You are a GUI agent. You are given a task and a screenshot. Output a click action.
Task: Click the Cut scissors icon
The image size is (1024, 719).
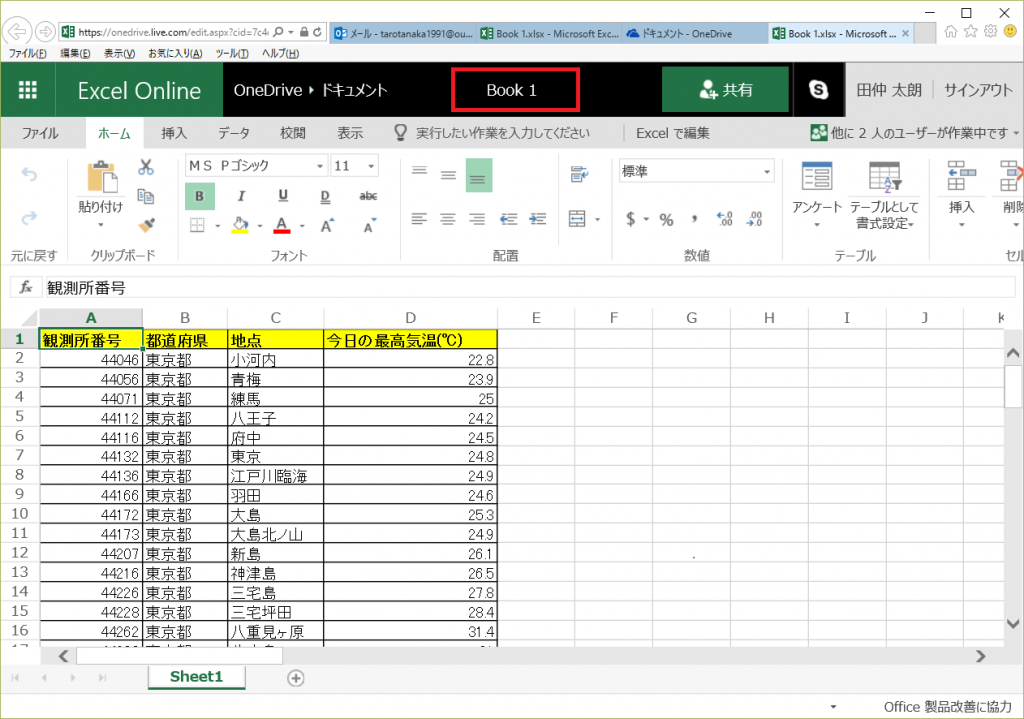146,167
